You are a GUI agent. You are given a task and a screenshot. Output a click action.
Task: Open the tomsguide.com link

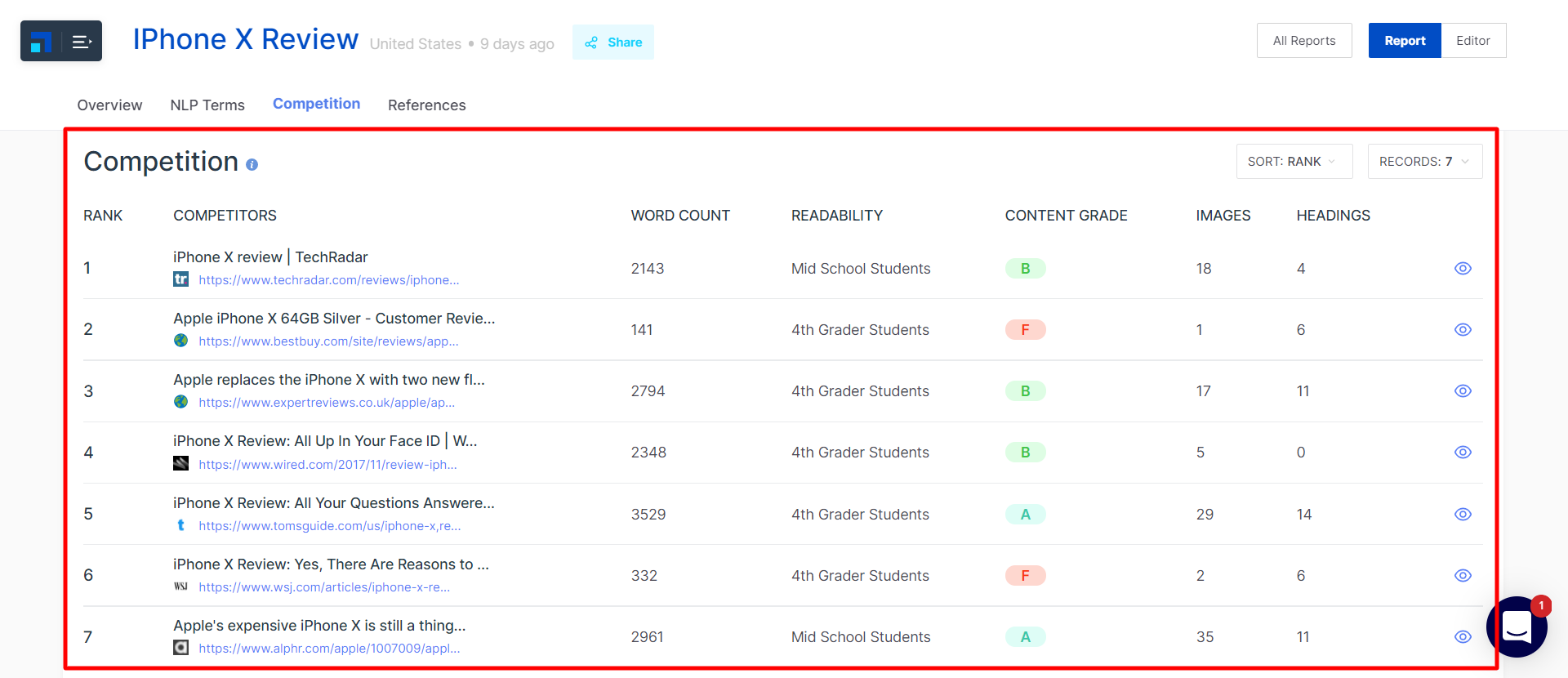coord(330,526)
